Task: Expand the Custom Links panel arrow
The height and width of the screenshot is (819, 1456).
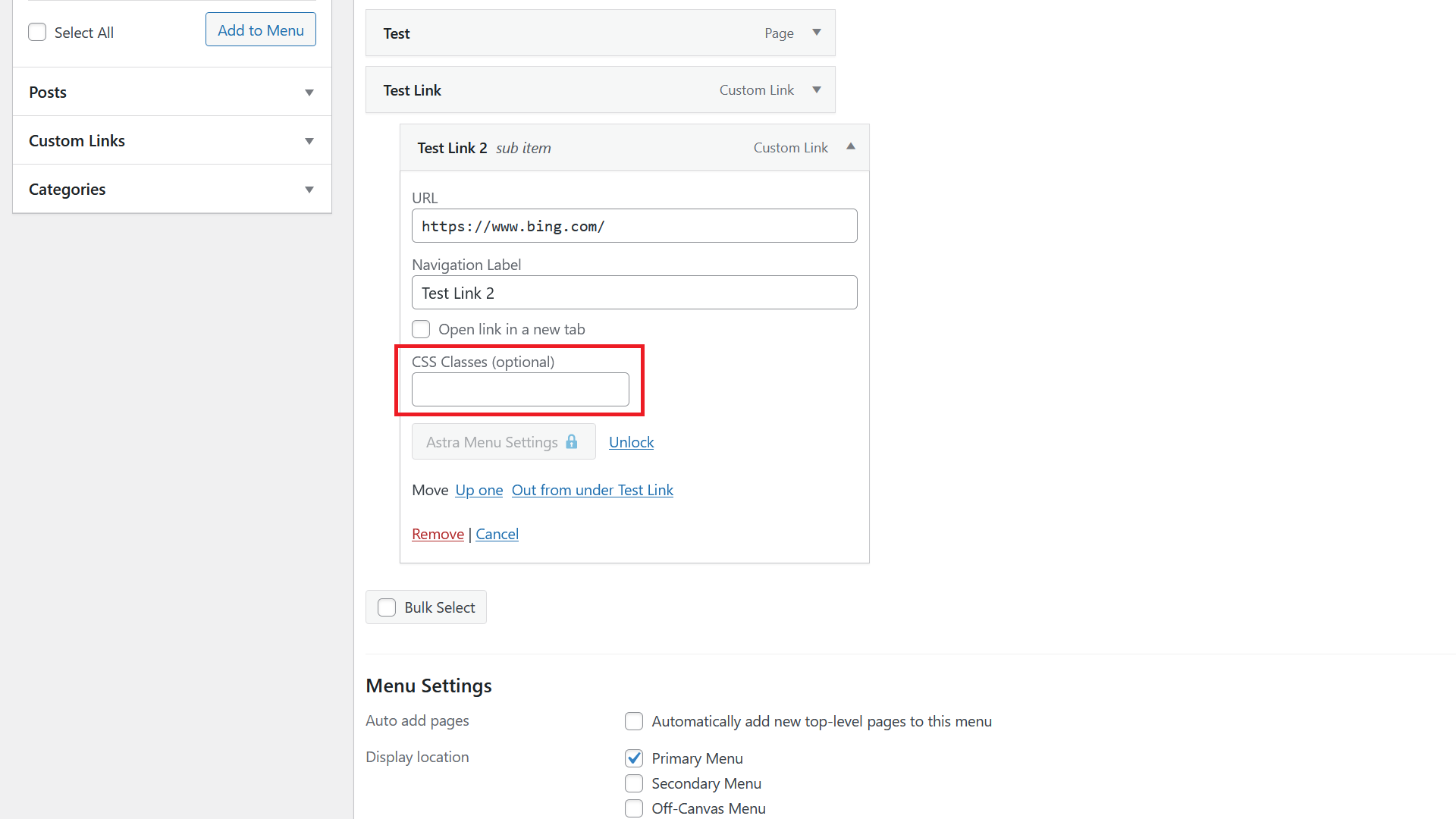Action: pos(309,141)
